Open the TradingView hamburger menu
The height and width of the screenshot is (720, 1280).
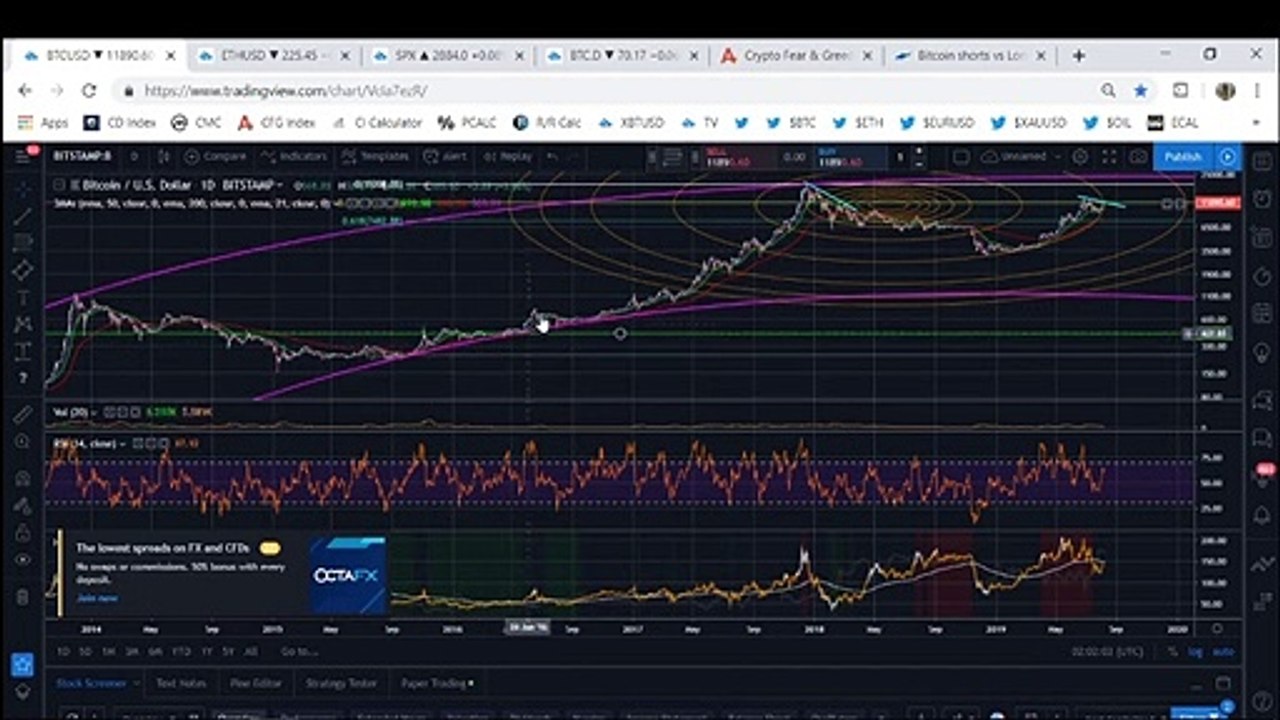(23, 156)
